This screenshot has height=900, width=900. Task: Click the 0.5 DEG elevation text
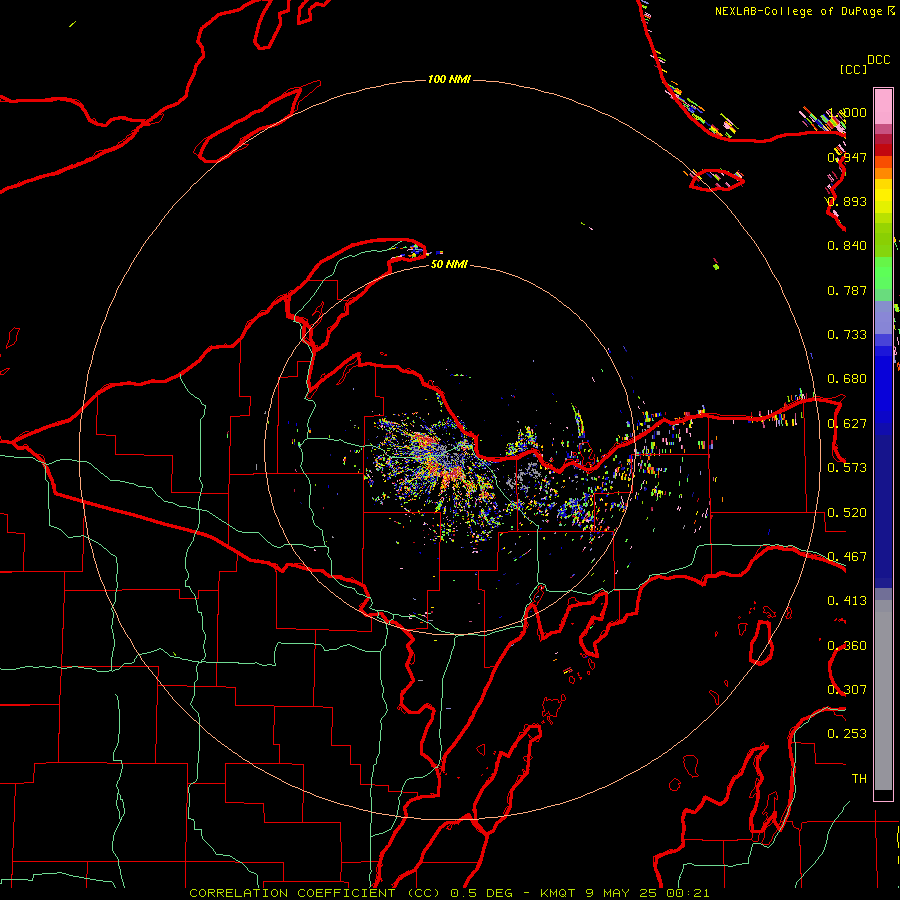click(x=482, y=893)
